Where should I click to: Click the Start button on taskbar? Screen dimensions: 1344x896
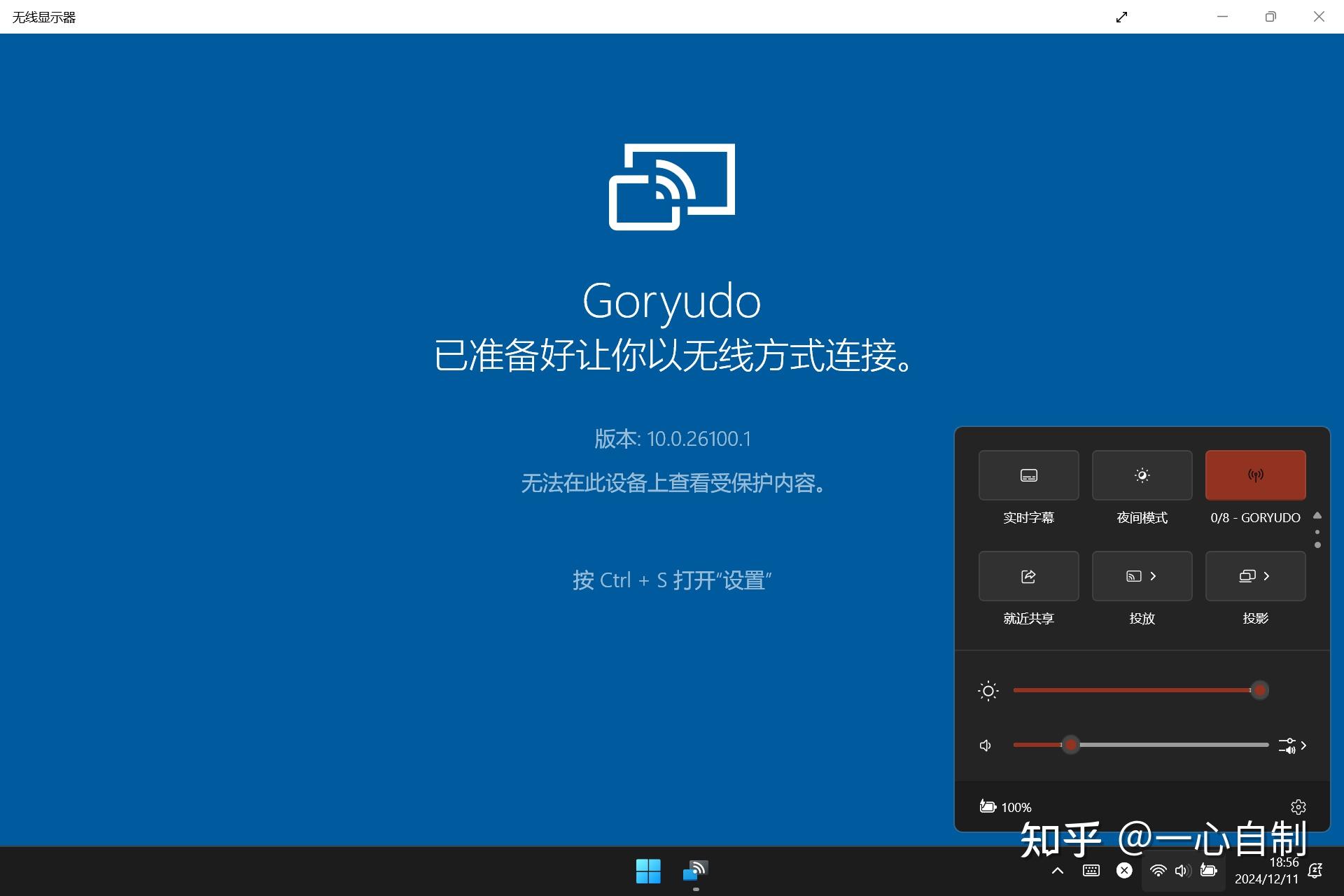tap(647, 871)
